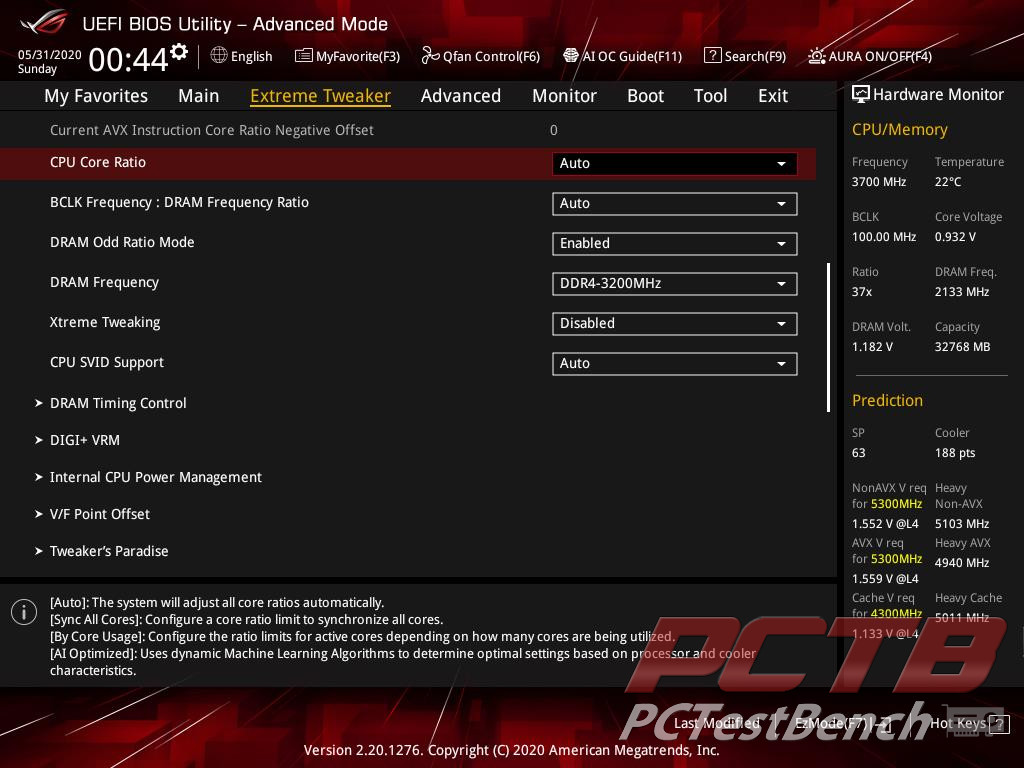Open the Boot tab
1024x768 pixels.
[x=645, y=96]
